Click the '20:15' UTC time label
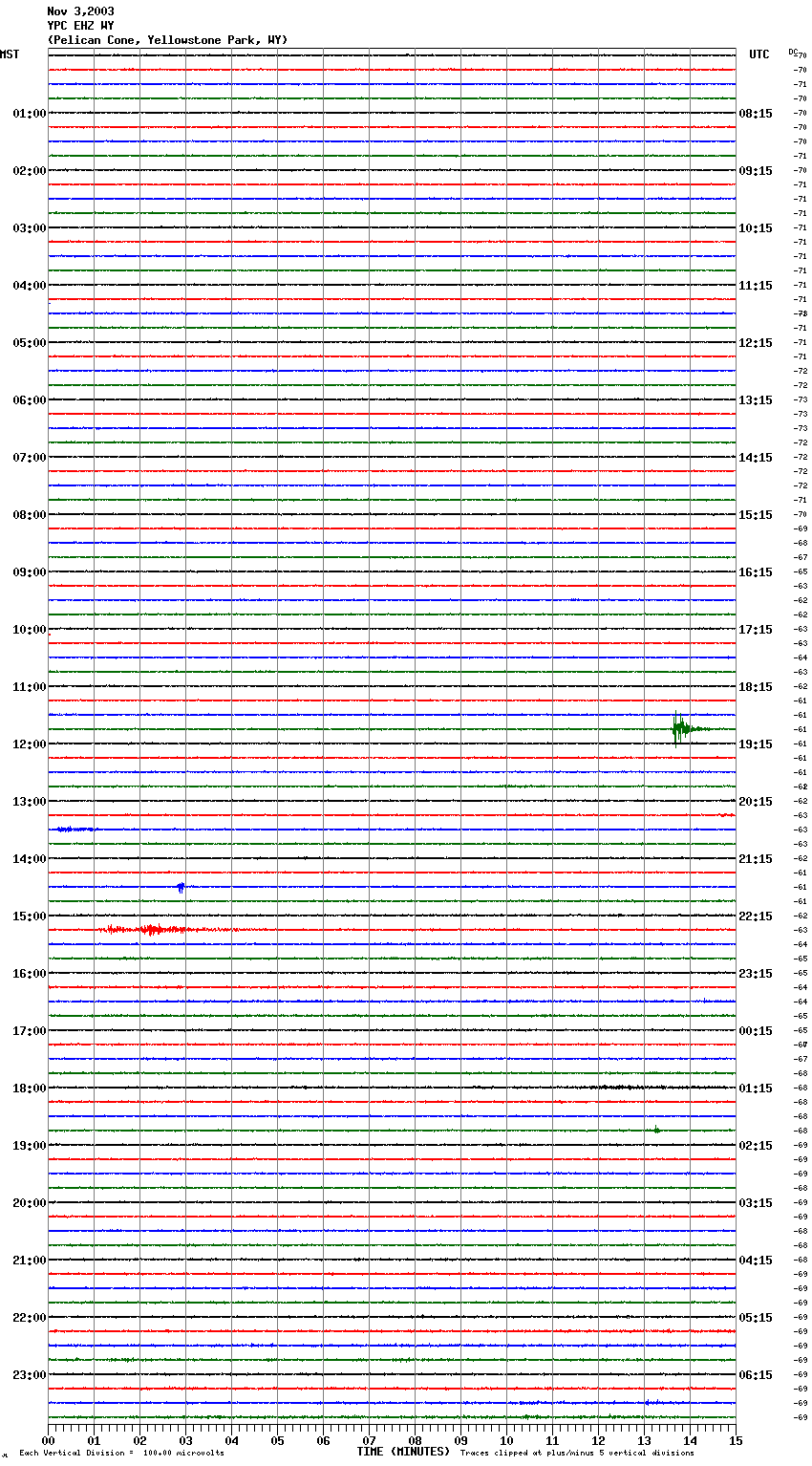The image size is (812, 1466). (x=756, y=802)
